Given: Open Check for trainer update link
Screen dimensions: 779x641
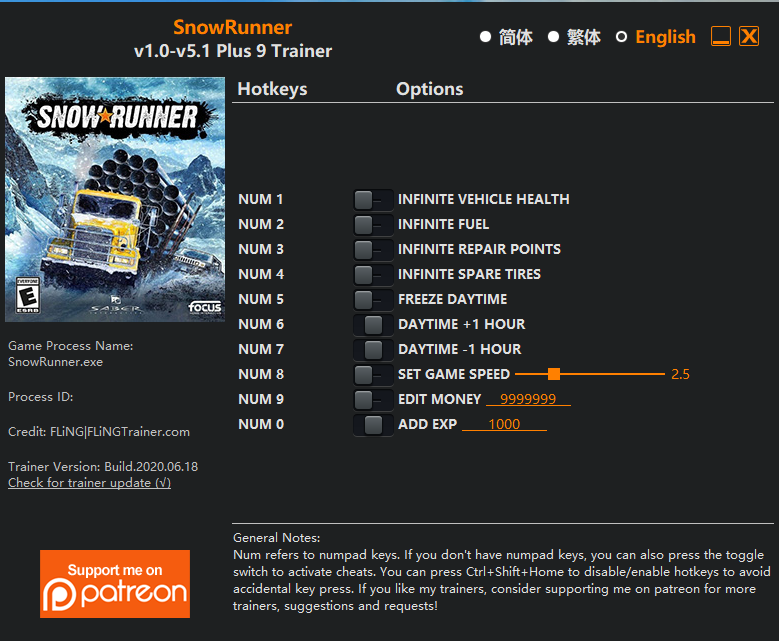Looking at the screenshot, I should pos(89,482).
